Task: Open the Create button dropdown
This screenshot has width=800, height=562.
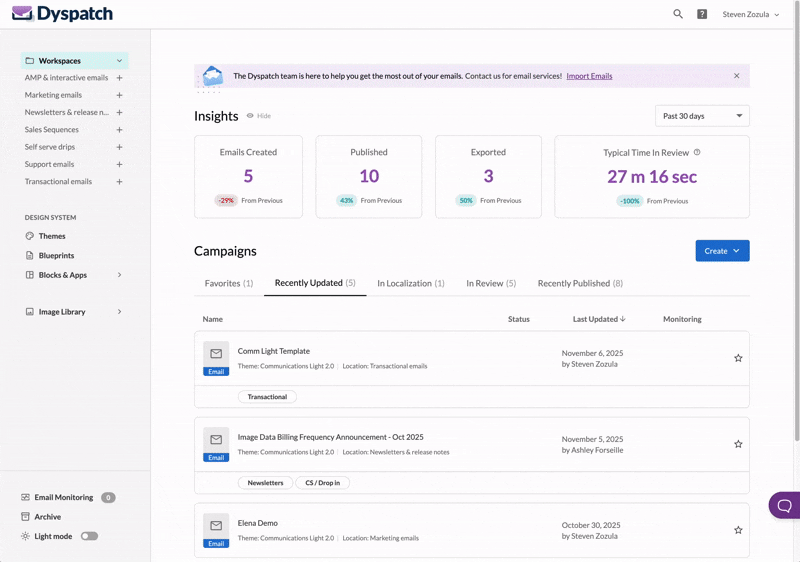Action: pyautogui.click(x=722, y=251)
